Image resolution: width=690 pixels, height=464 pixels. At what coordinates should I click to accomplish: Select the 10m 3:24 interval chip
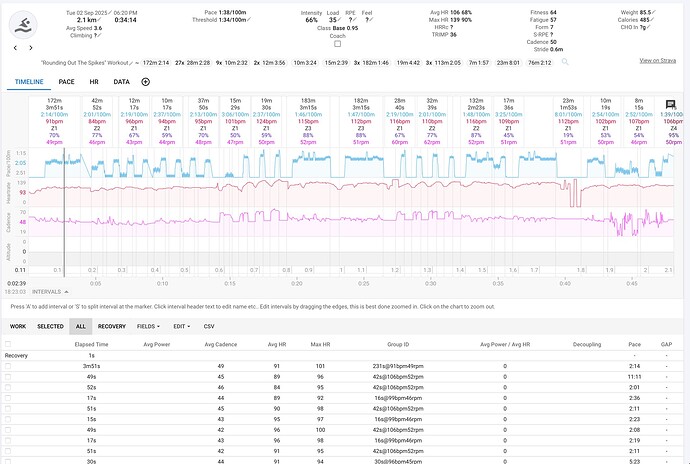pyautogui.click(x=305, y=63)
